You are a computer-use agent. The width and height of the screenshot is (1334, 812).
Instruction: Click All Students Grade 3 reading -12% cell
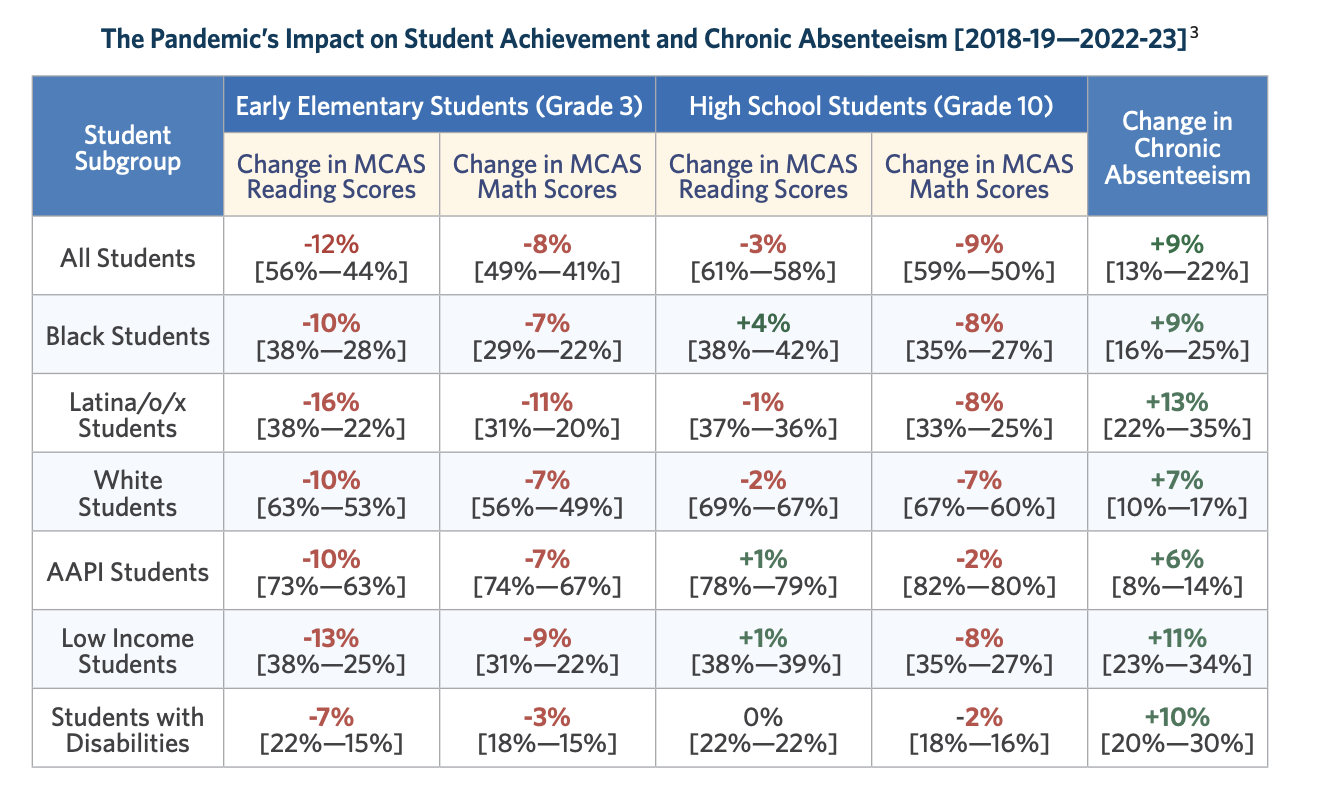[x=331, y=256]
